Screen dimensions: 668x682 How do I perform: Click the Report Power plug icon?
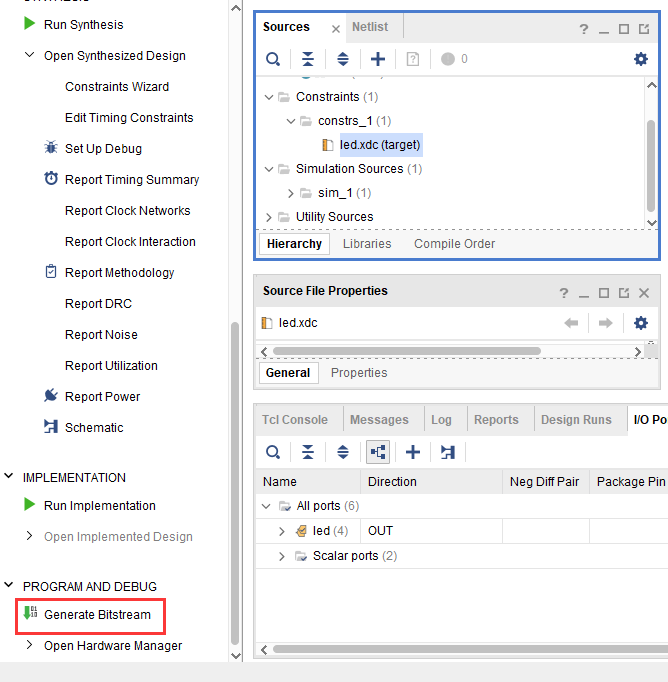coord(51,395)
